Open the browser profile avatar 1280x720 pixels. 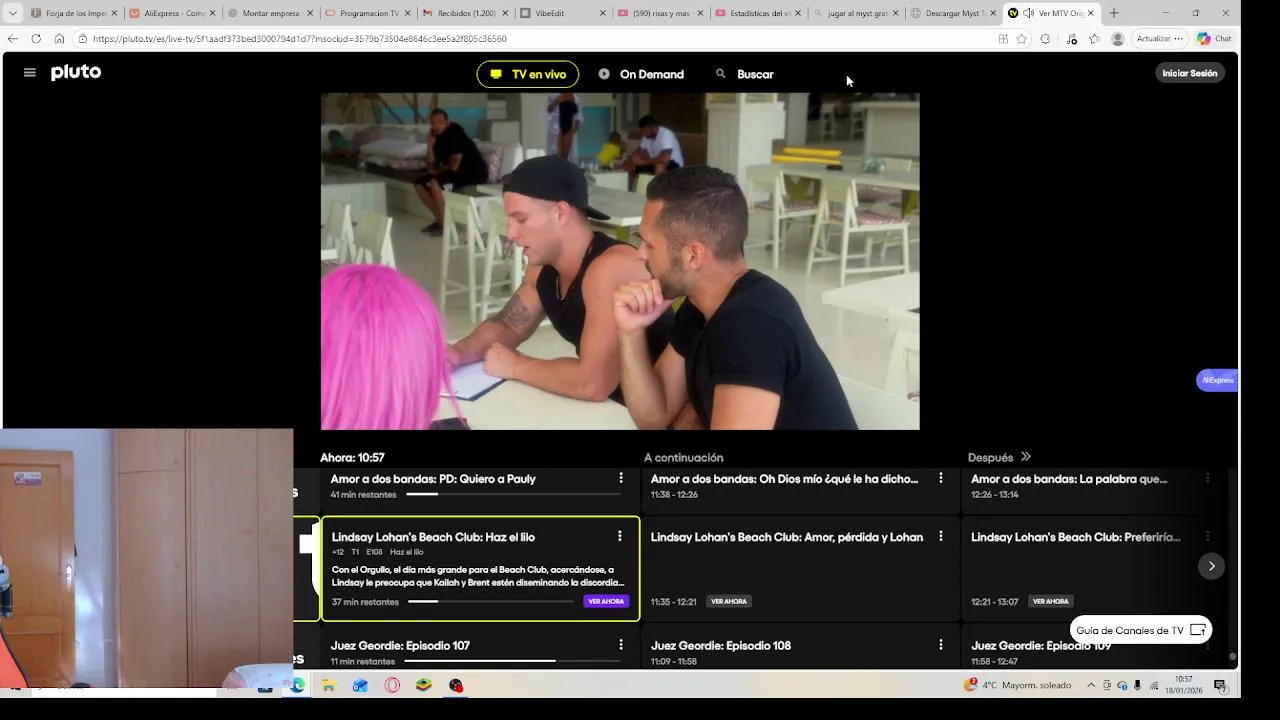pyautogui.click(x=1117, y=38)
